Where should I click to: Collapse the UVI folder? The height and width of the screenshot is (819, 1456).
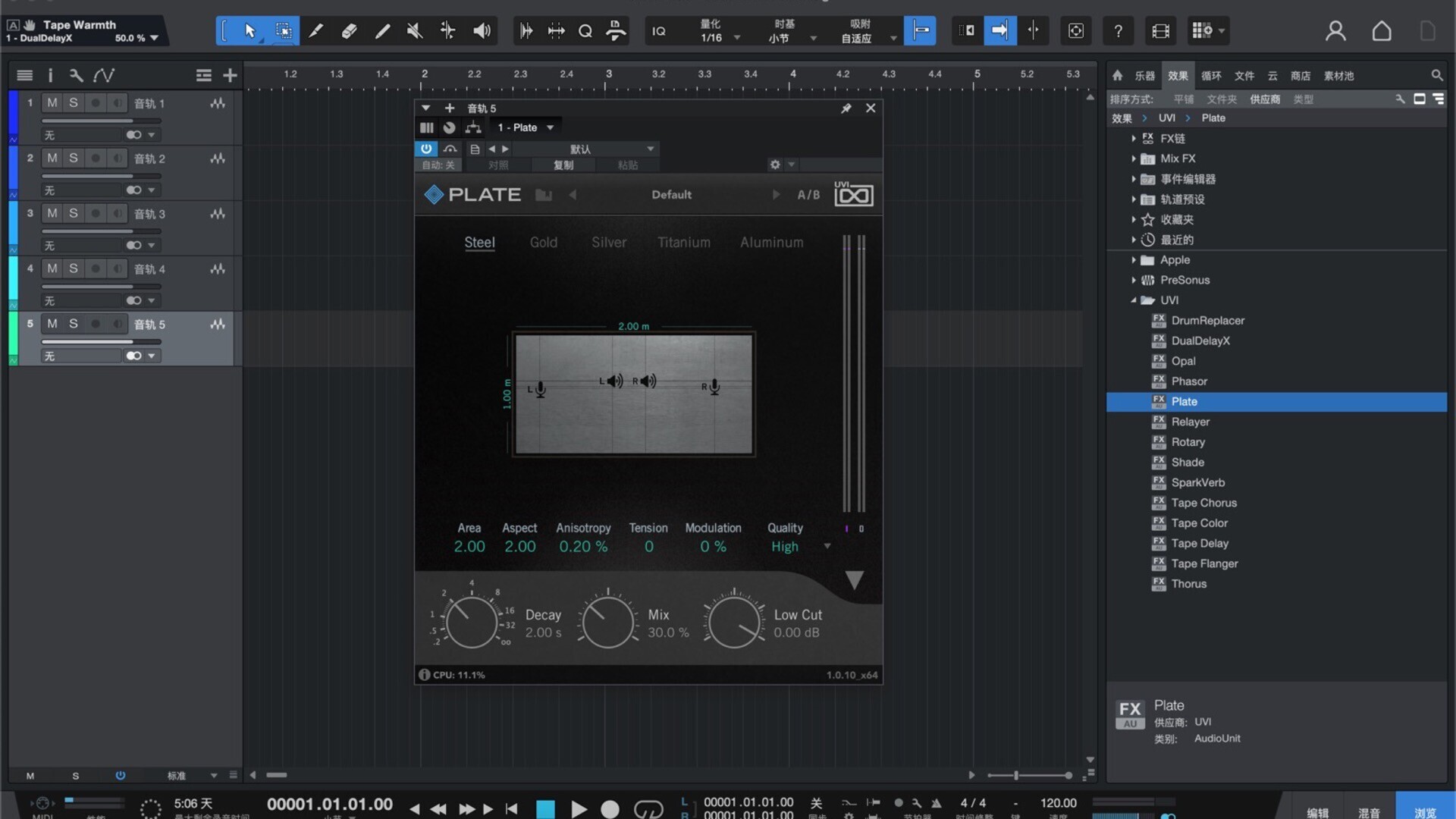click(1133, 300)
